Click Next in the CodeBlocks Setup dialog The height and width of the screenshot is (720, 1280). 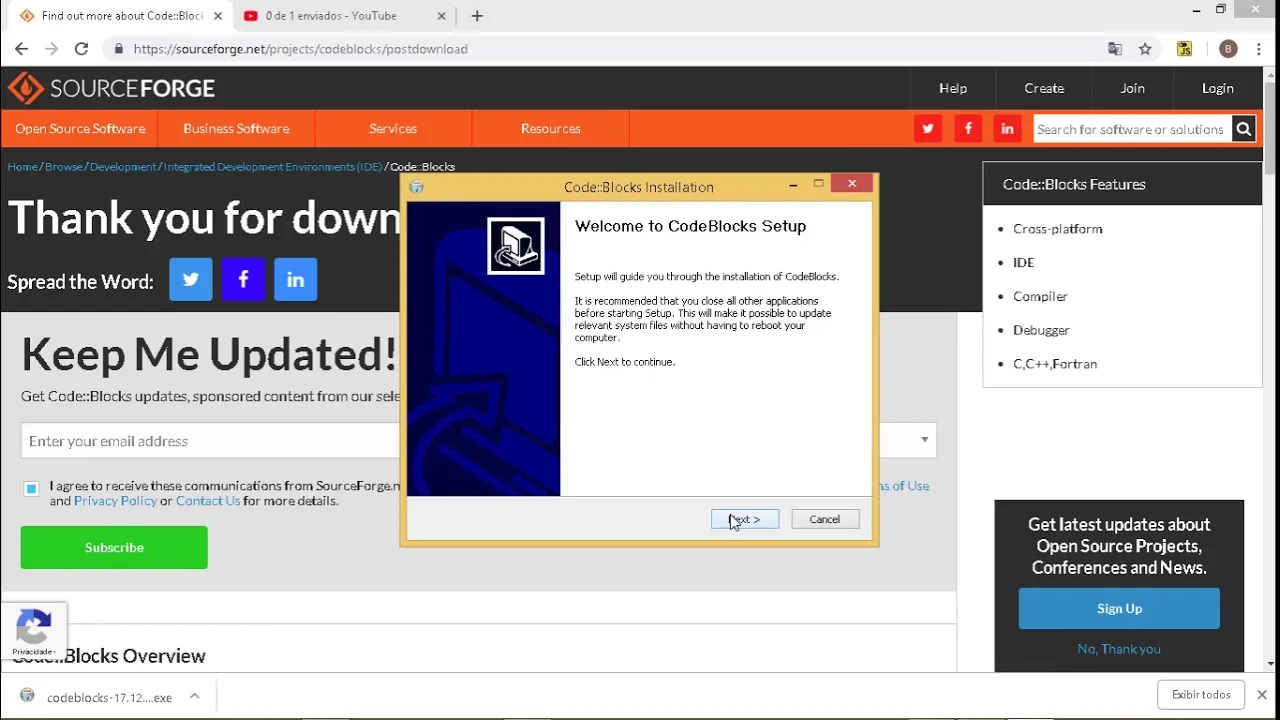745,519
